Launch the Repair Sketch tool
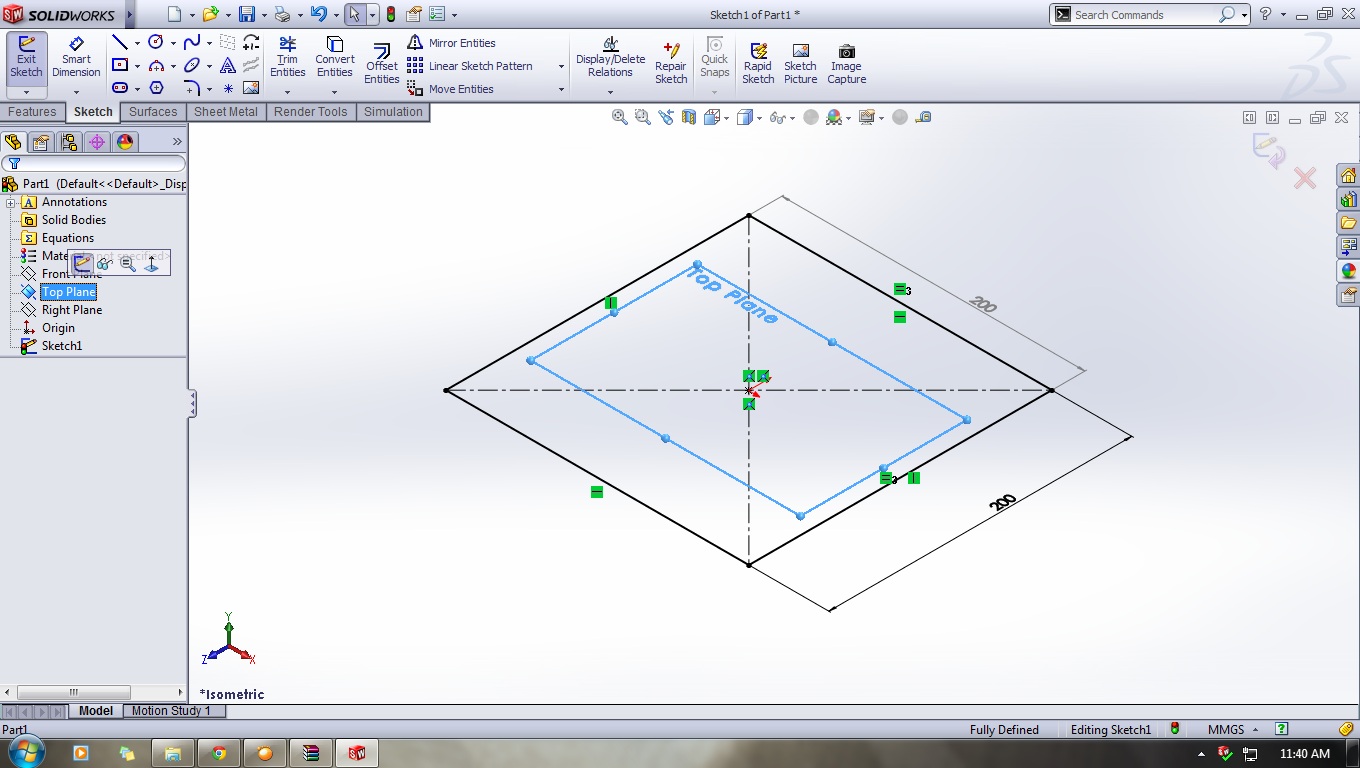This screenshot has height=768, width=1360. 671,62
